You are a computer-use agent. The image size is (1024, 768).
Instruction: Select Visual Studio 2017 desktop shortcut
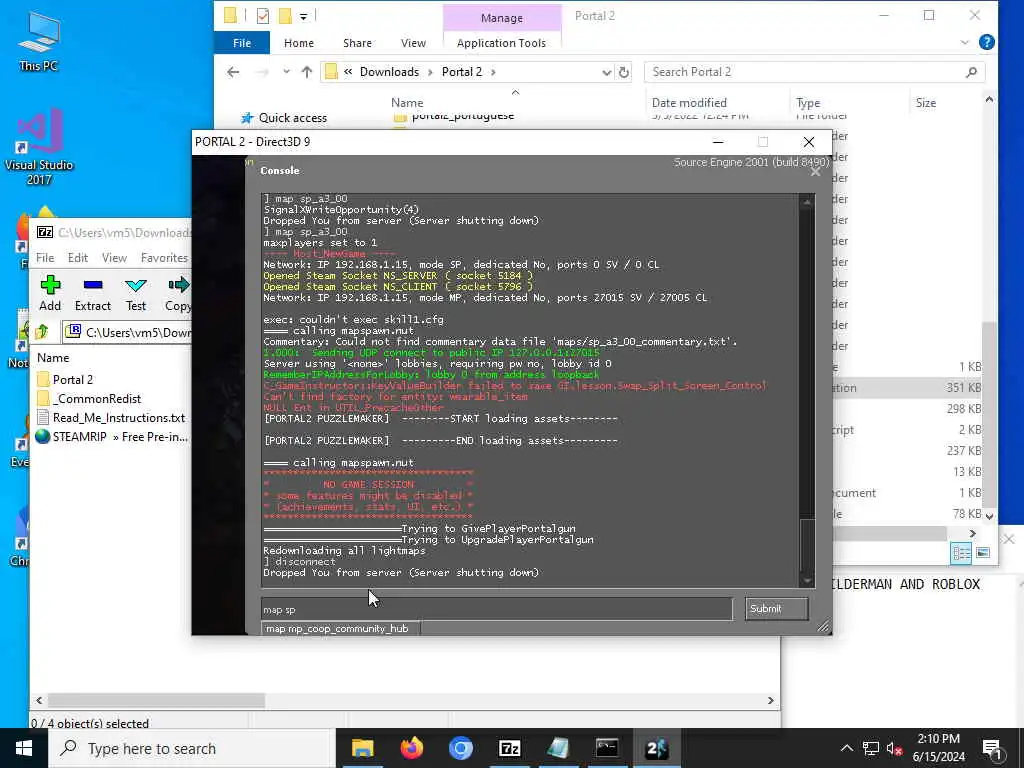tap(39, 148)
